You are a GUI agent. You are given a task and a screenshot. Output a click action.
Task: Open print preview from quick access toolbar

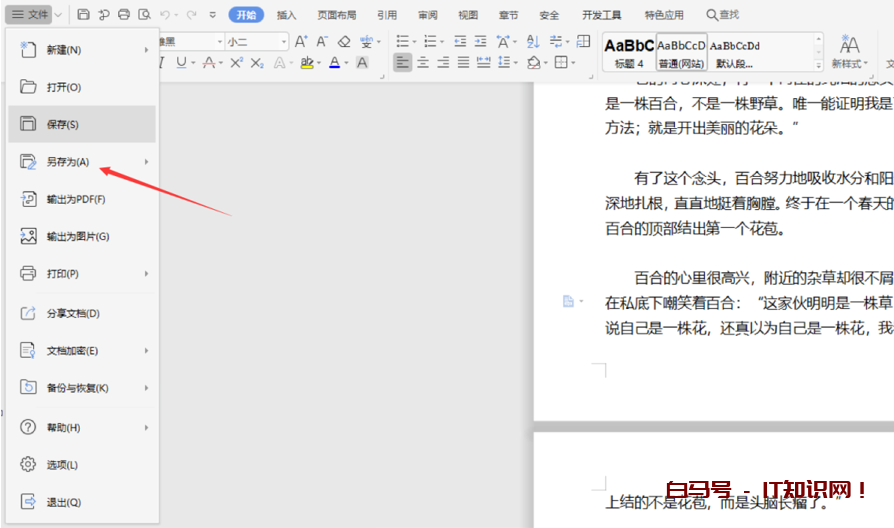144,15
